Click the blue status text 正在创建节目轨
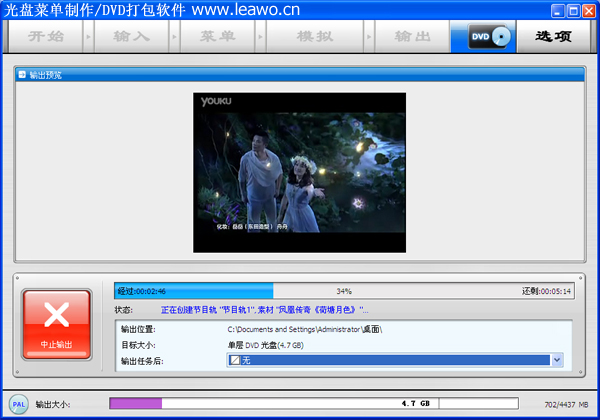 click(x=264, y=310)
